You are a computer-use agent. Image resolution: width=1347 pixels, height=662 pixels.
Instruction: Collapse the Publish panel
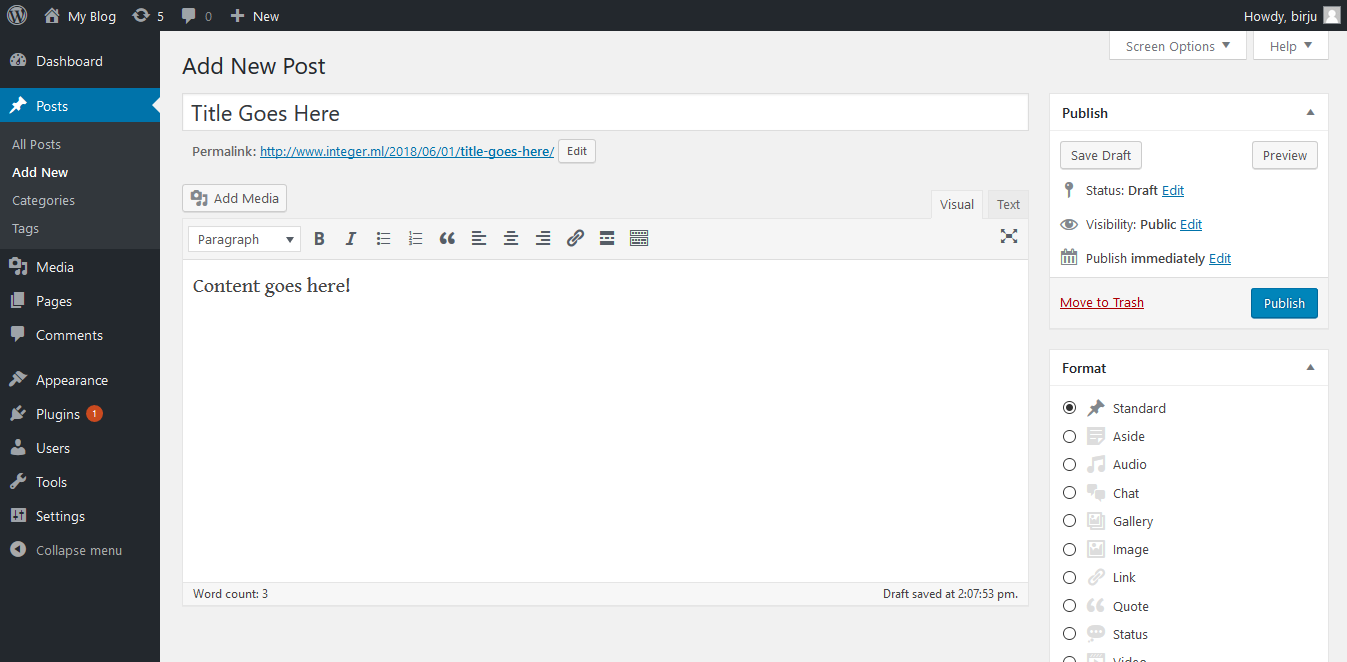[1310, 112]
